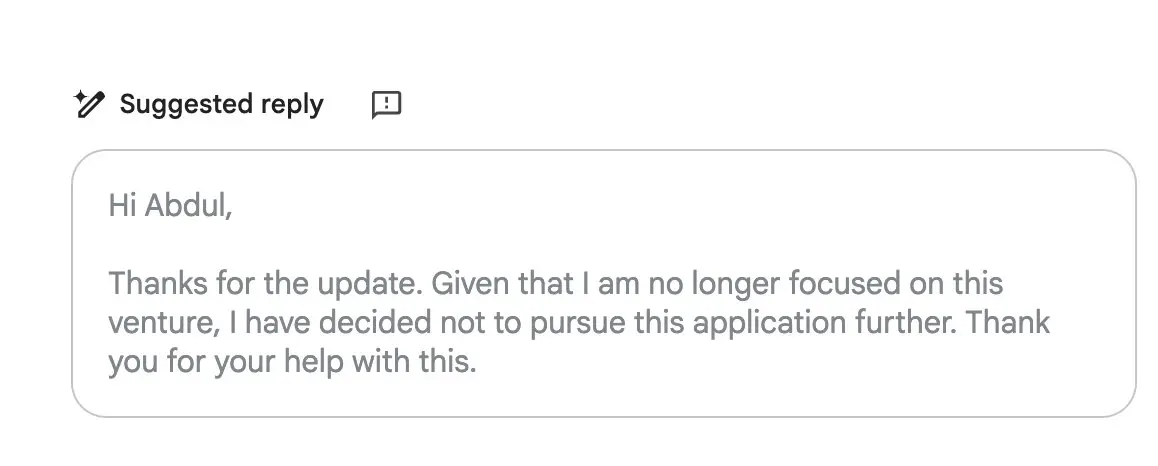
Task: Click the "Suggested reply" heading label
Action: (222, 104)
